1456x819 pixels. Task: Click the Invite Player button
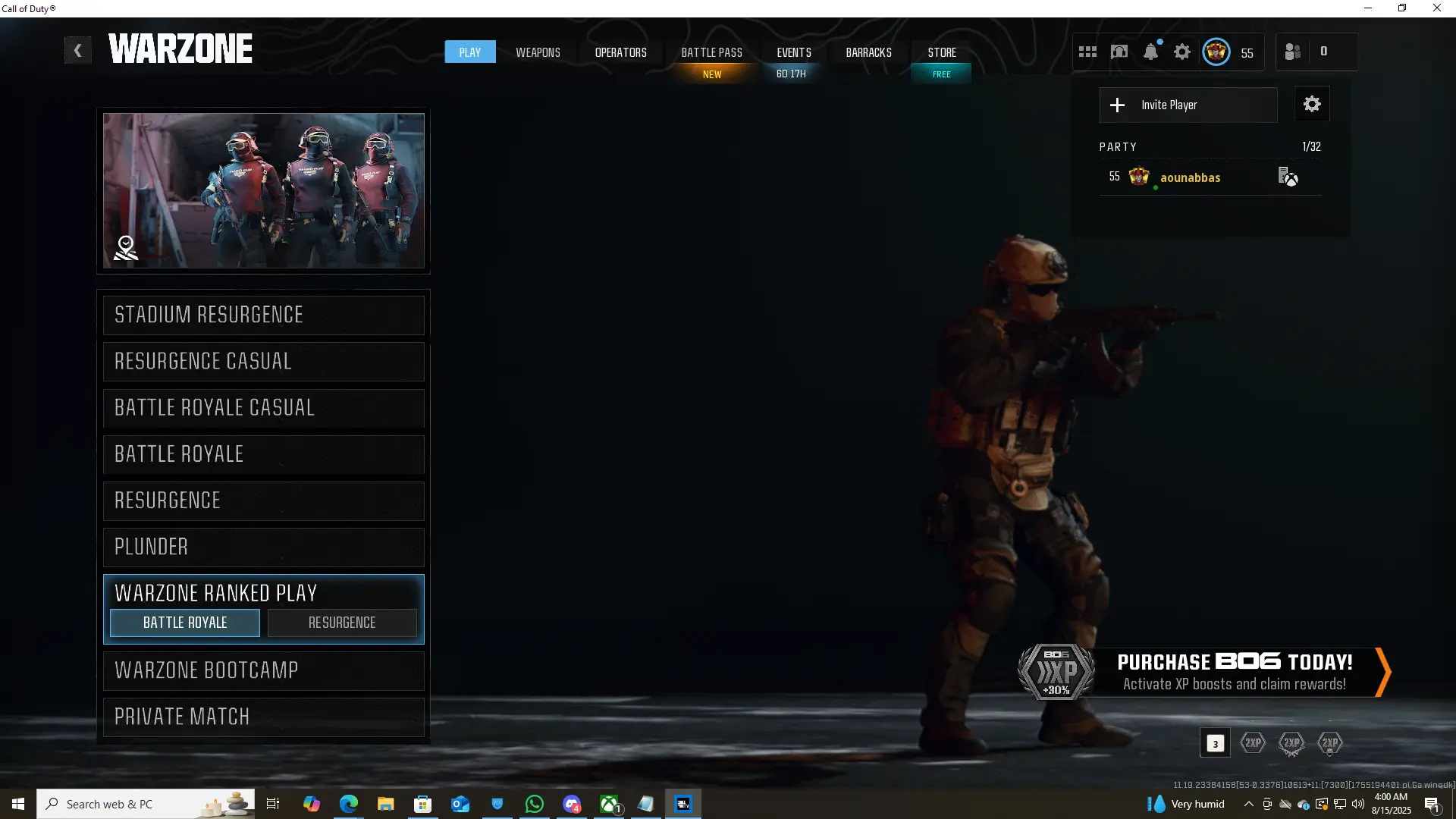1188,105
